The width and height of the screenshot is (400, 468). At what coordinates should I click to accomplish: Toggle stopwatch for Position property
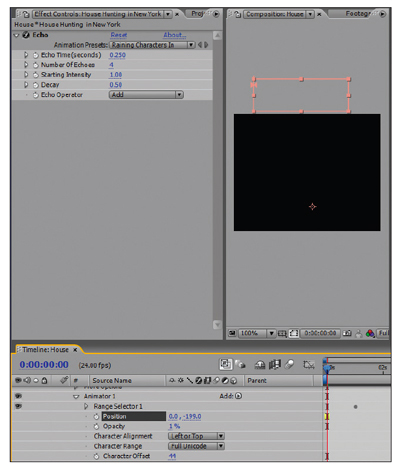coord(96,416)
